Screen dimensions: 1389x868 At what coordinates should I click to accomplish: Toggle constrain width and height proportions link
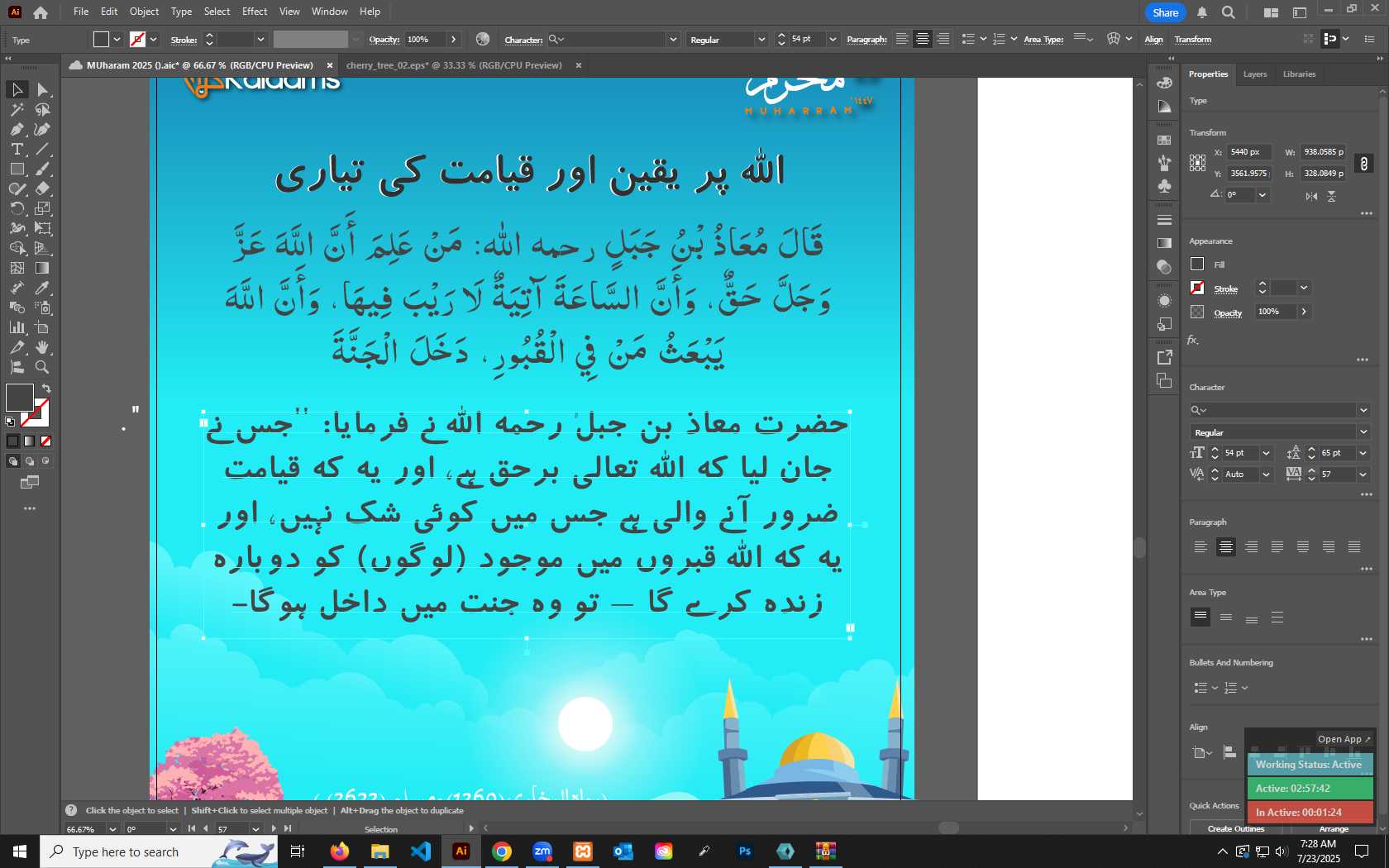click(1364, 164)
